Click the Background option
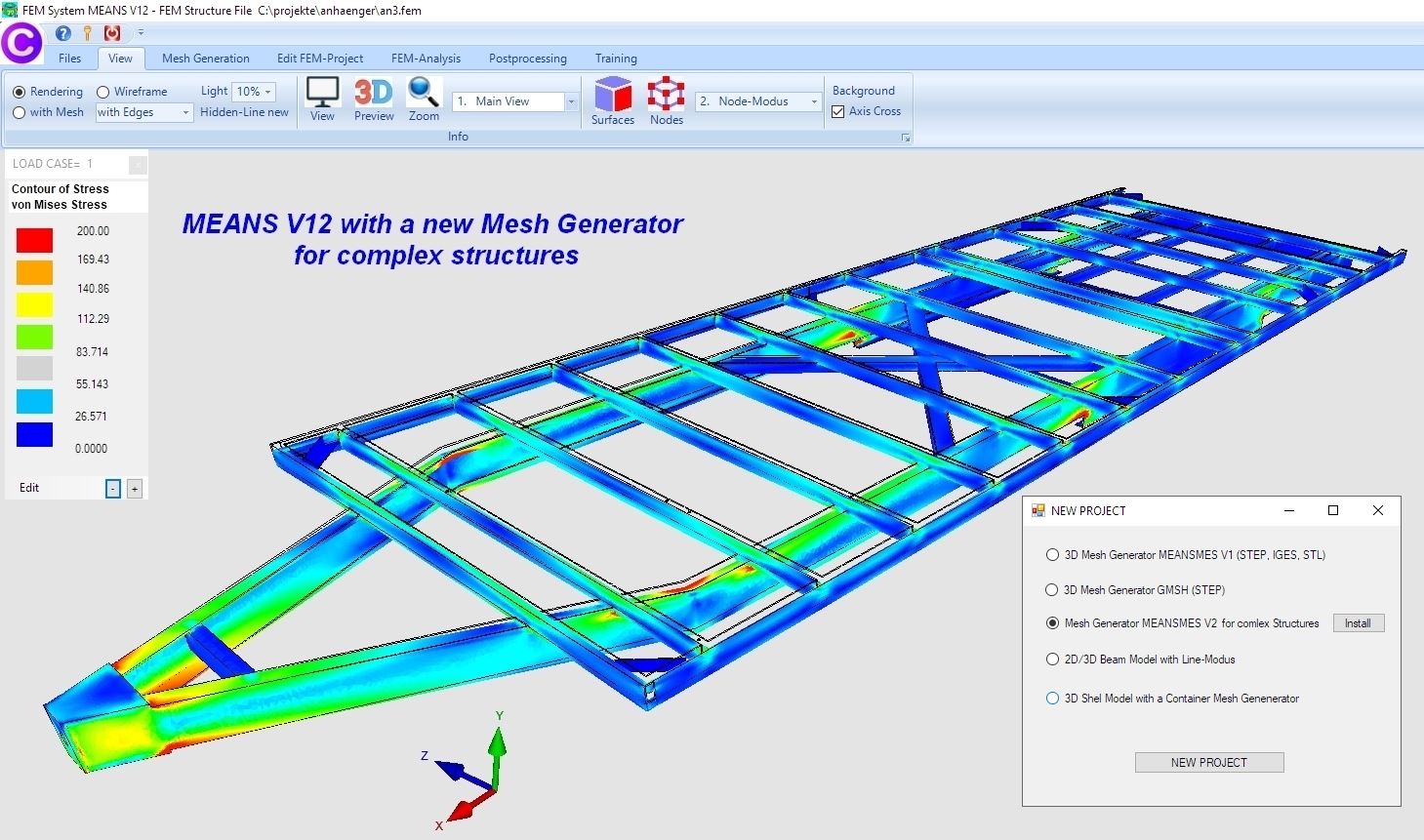 tap(863, 91)
